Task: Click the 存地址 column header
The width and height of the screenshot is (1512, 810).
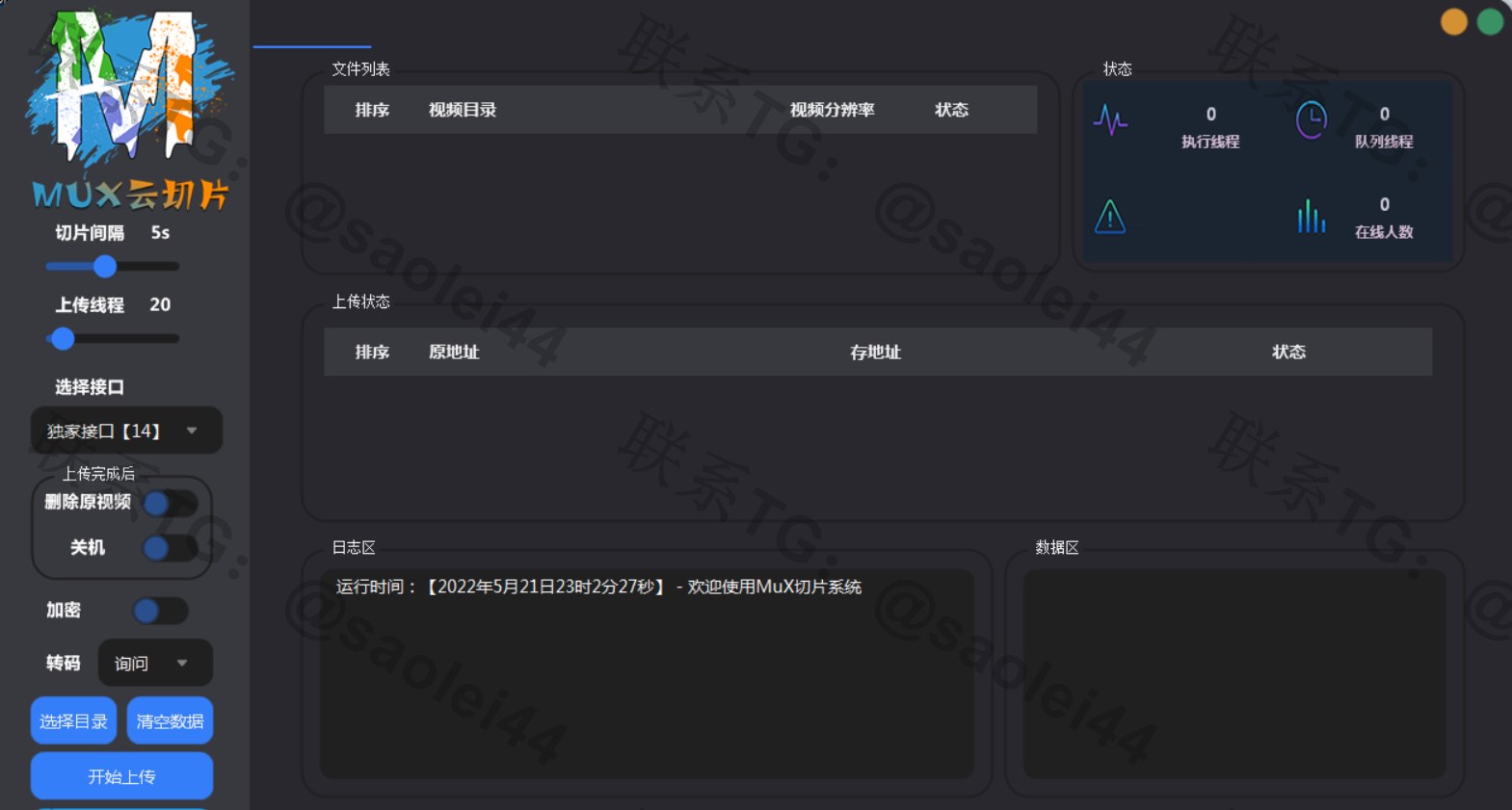Action: [875, 352]
